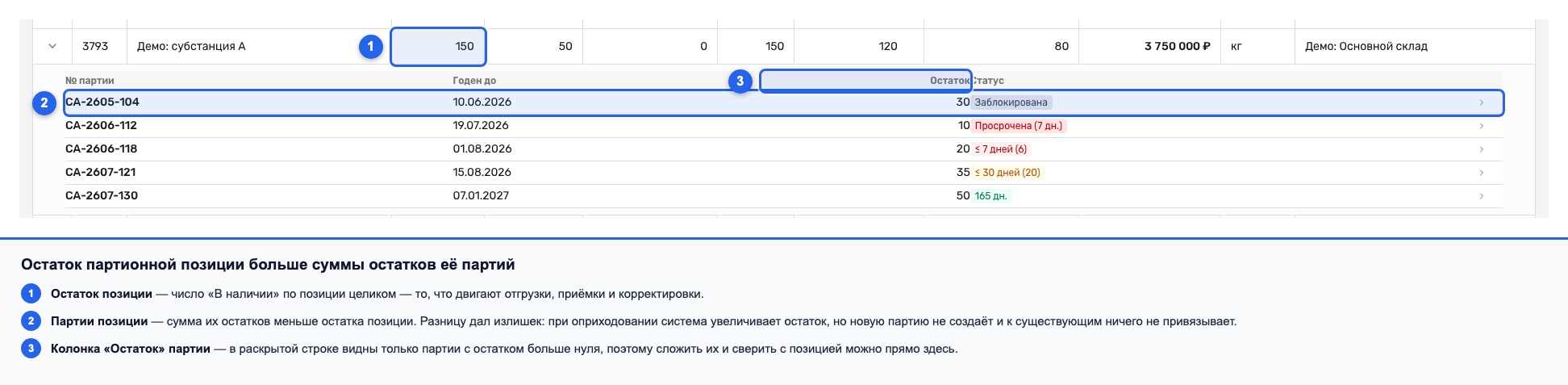Image resolution: width=1568 pixels, height=385 pixels.
Task: Open batch CA-2605-104 row arrow
Action: click(x=1481, y=103)
